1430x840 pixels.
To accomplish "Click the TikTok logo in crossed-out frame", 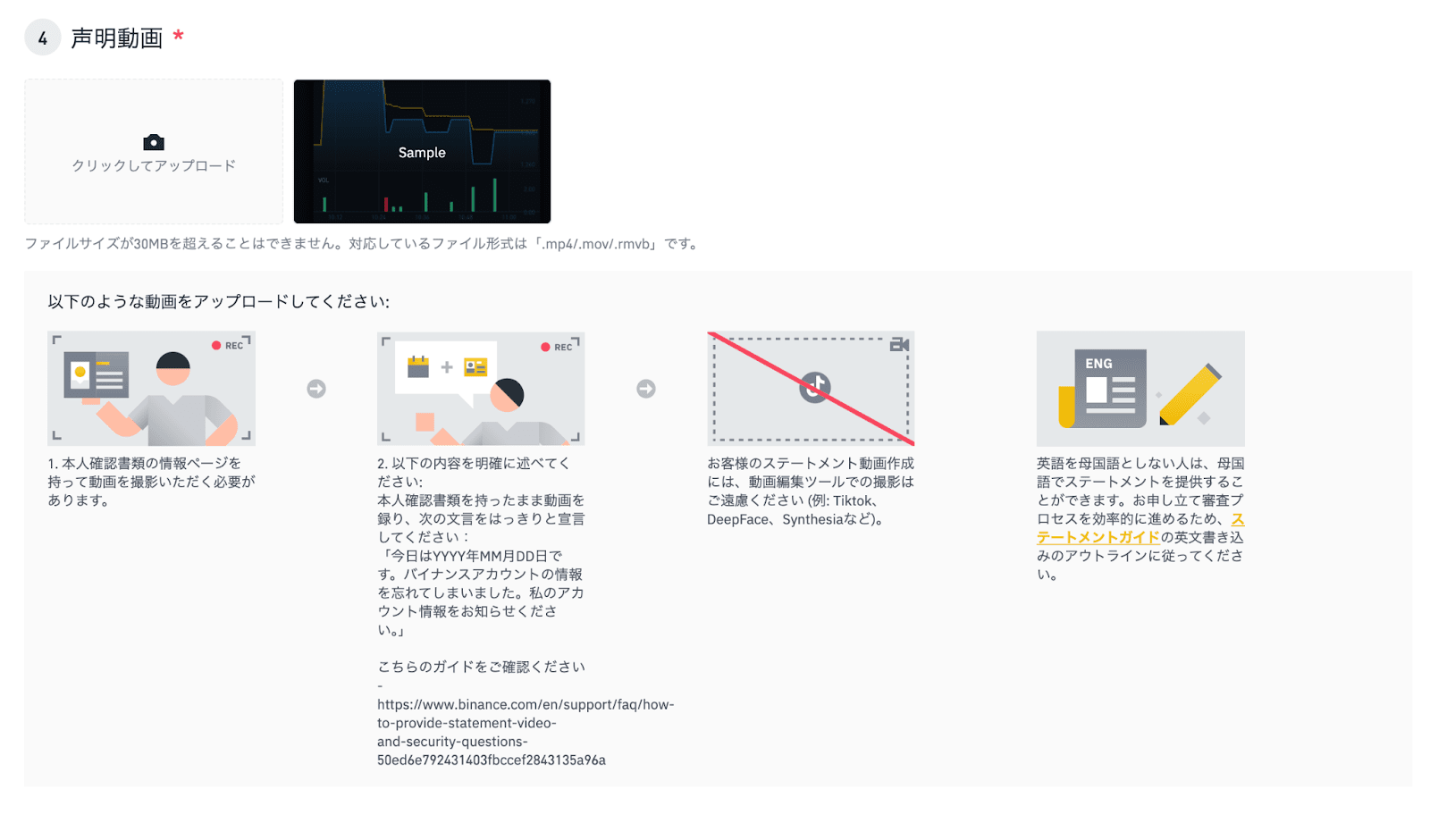I will point(814,387).
